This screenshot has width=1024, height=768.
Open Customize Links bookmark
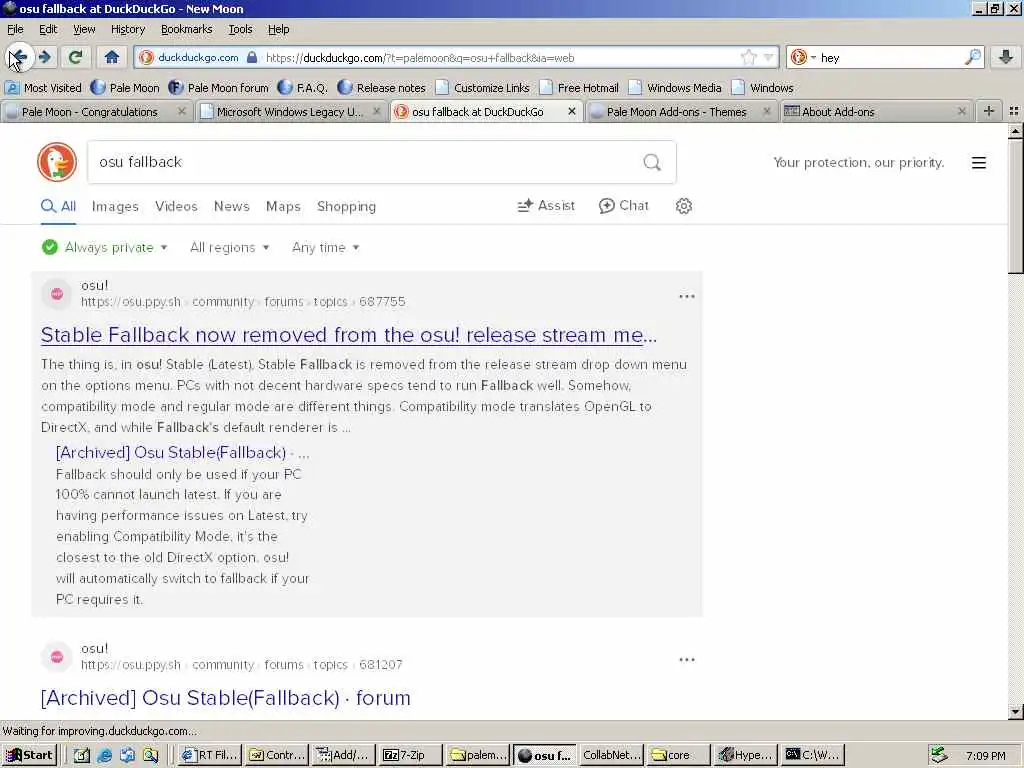(483, 88)
